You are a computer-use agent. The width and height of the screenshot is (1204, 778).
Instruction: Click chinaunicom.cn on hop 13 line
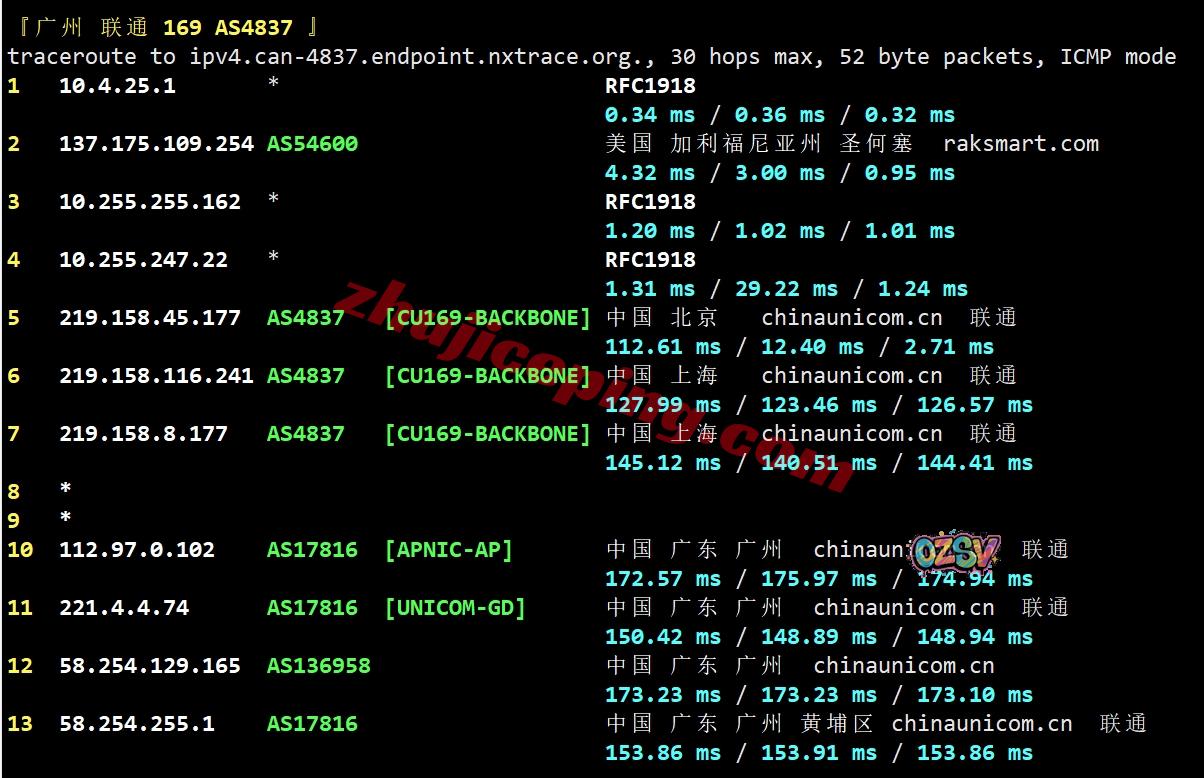point(982,724)
